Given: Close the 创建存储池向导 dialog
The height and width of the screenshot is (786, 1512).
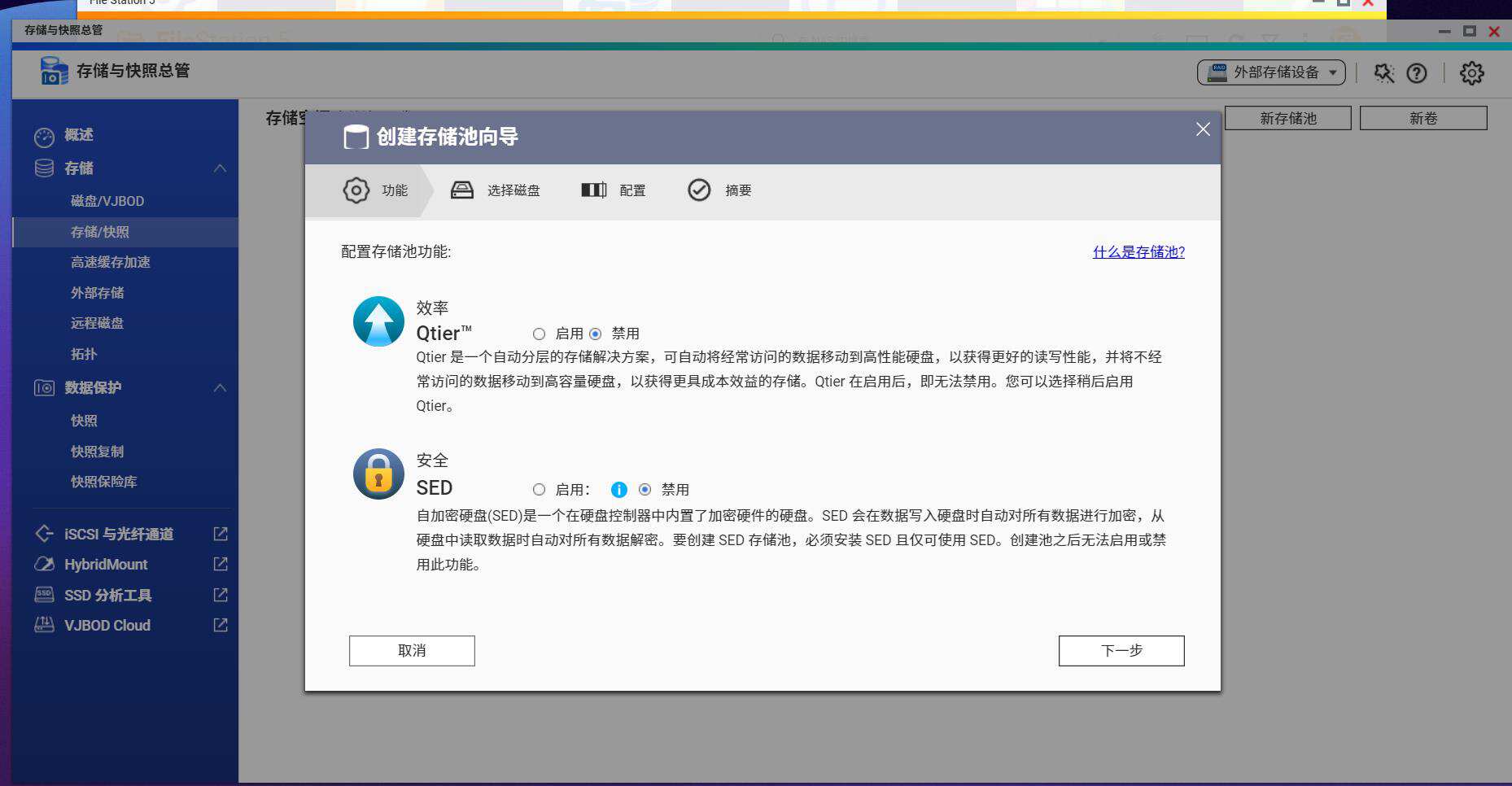Looking at the screenshot, I should (x=1203, y=129).
